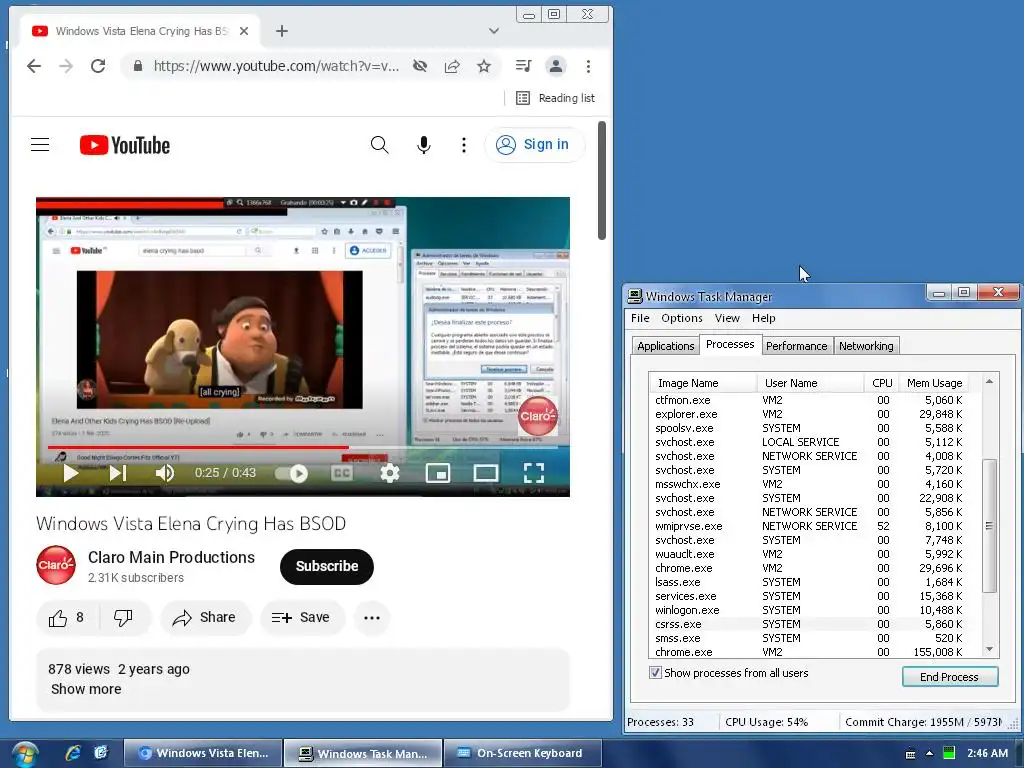Toggle theater mode
This screenshot has width=1024, height=768.
tap(486, 473)
